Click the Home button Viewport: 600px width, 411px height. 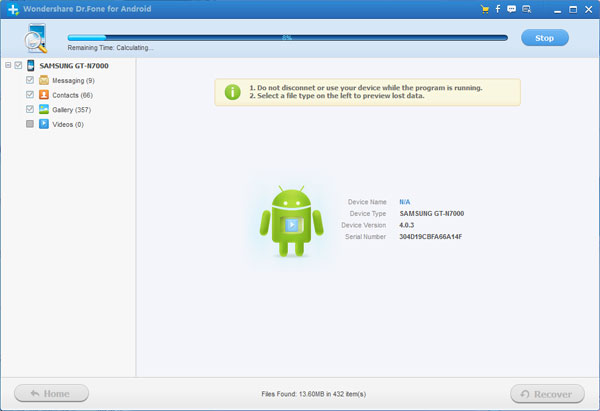tap(51, 393)
